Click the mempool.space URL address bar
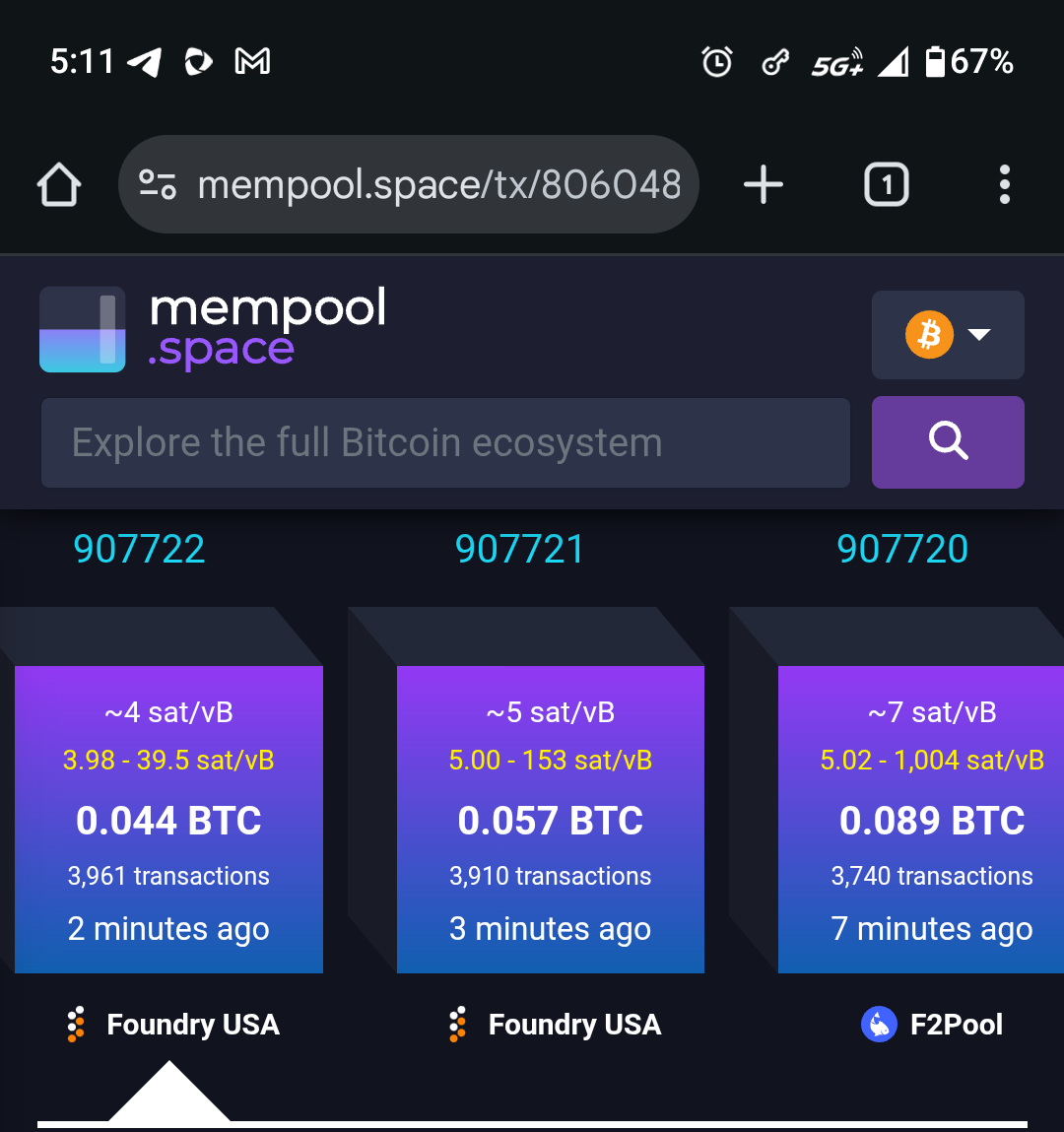This screenshot has height=1132, width=1064. click(409, 185)
